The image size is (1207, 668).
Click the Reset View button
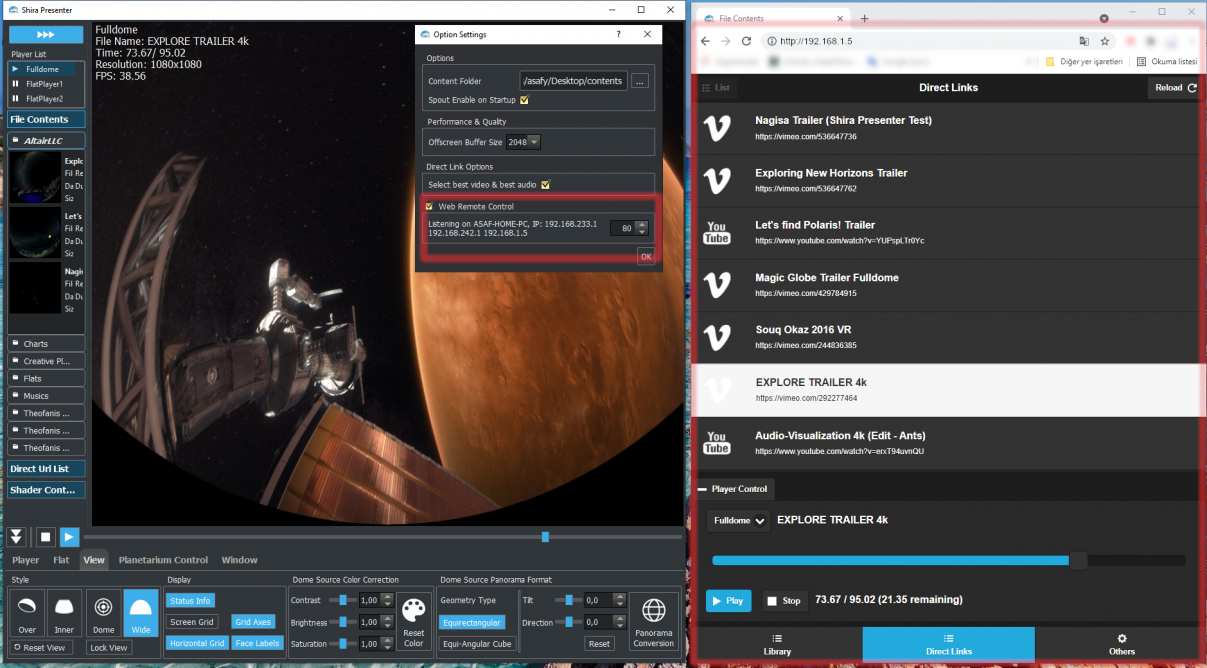pyautogui.click(x=43, y=648)
